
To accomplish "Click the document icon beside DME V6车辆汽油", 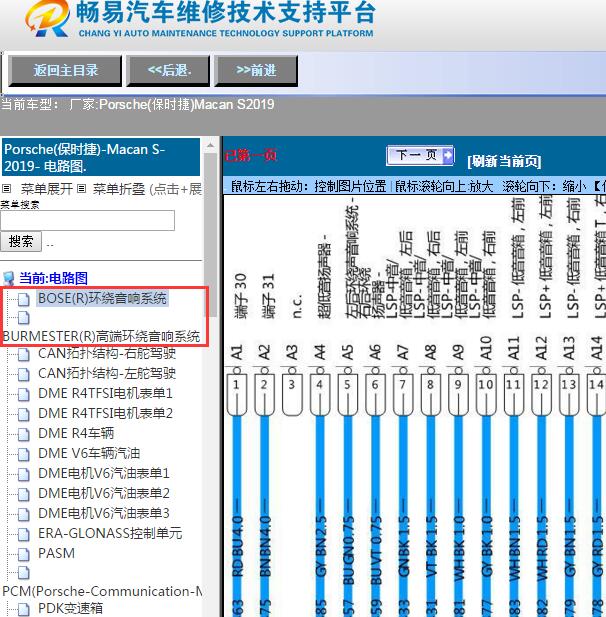I will coord(24,454).
